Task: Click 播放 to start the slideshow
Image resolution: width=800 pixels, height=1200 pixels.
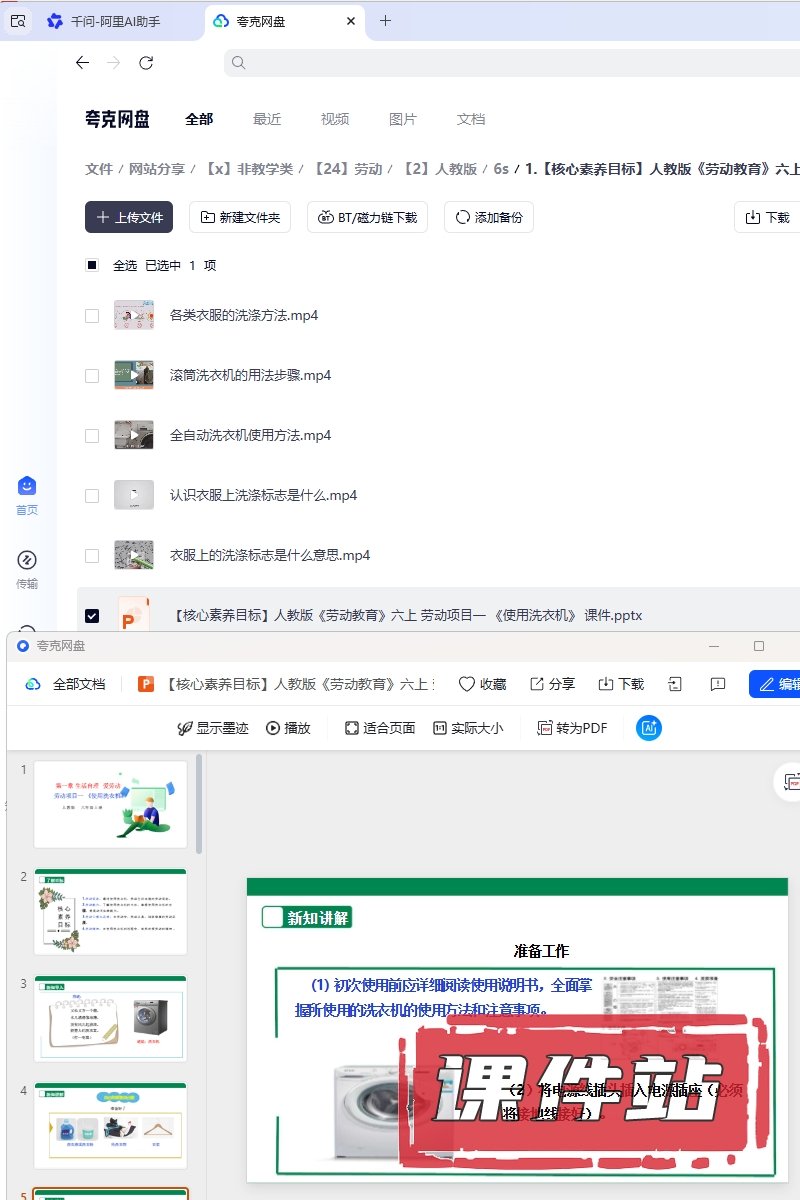Action: 288,728
